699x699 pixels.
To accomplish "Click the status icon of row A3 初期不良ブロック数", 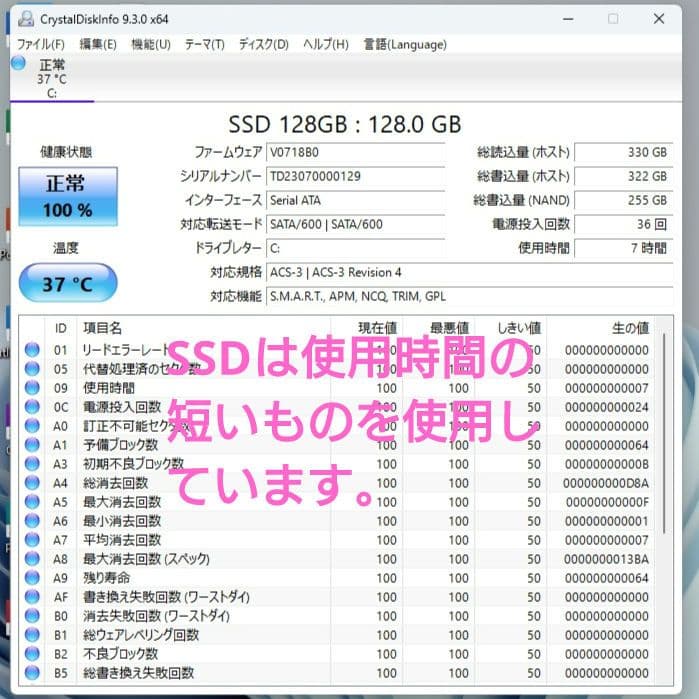I will pyautogui.click(x=32, y=464).
